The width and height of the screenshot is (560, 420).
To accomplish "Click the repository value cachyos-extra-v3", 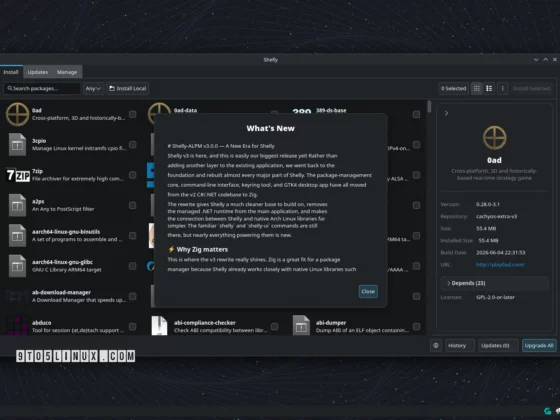I will click(x=496, y=216).
